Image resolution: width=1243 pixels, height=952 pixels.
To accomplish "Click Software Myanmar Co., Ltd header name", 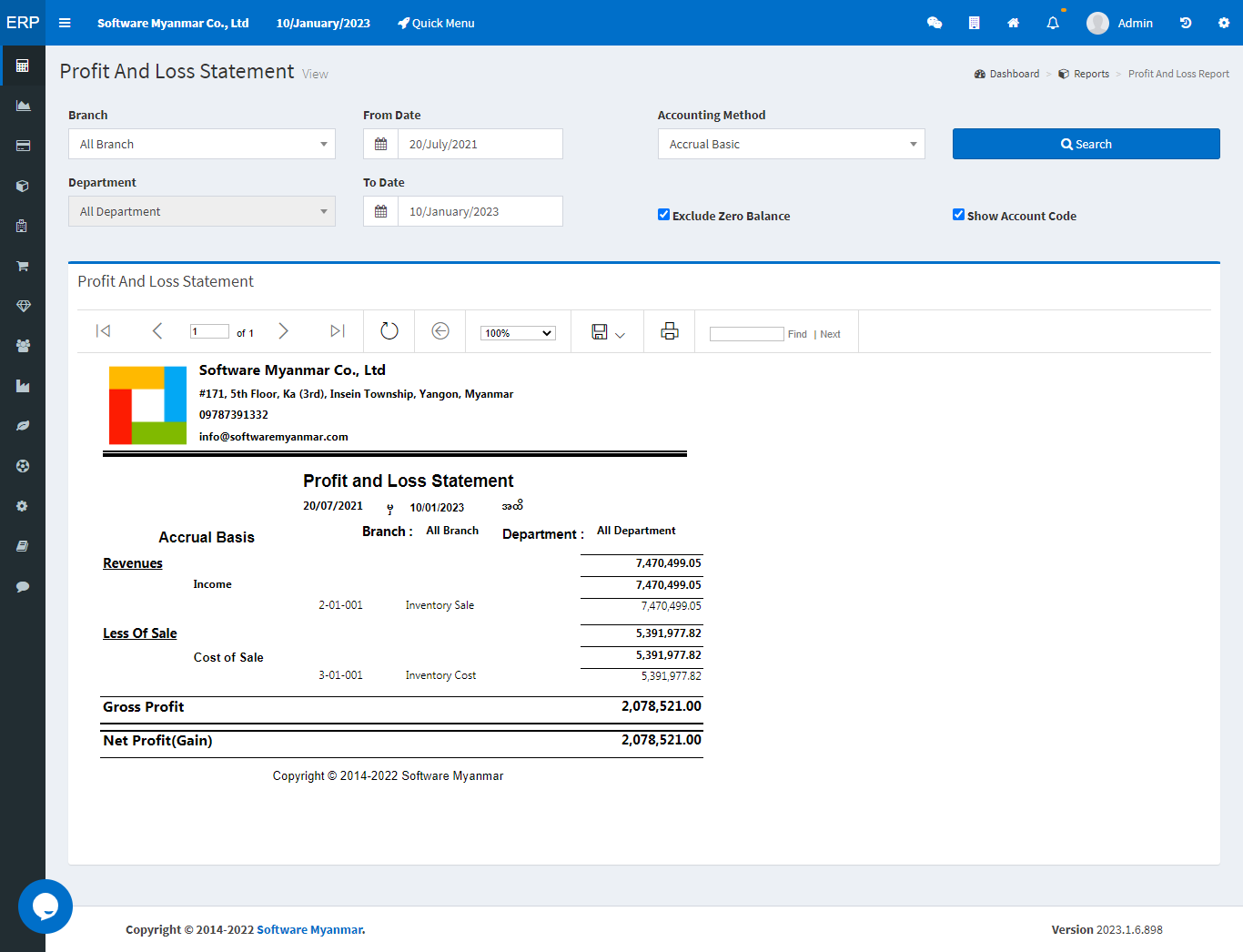I will coord(173,23).
